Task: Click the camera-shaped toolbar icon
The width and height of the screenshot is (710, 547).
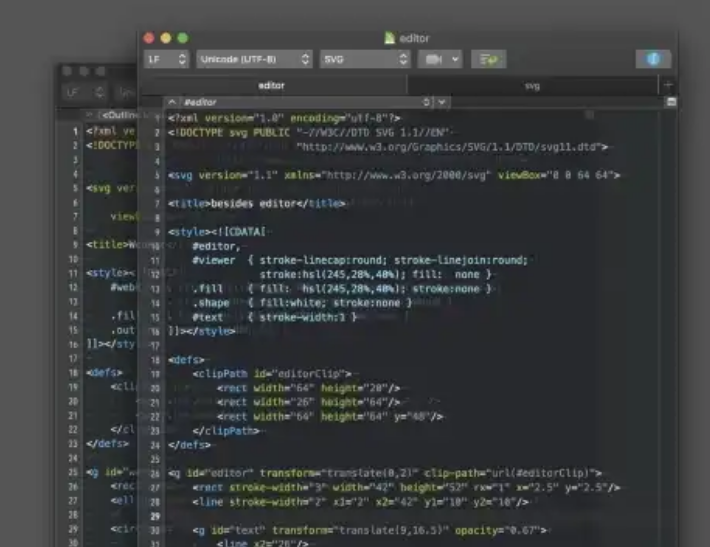Action: point(433,59)
